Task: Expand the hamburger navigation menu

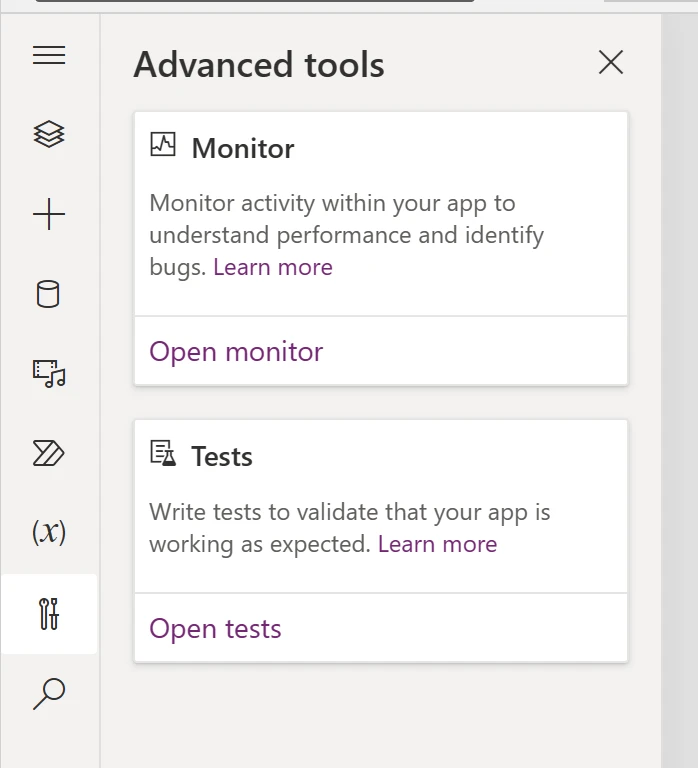Action: (49, 56)
